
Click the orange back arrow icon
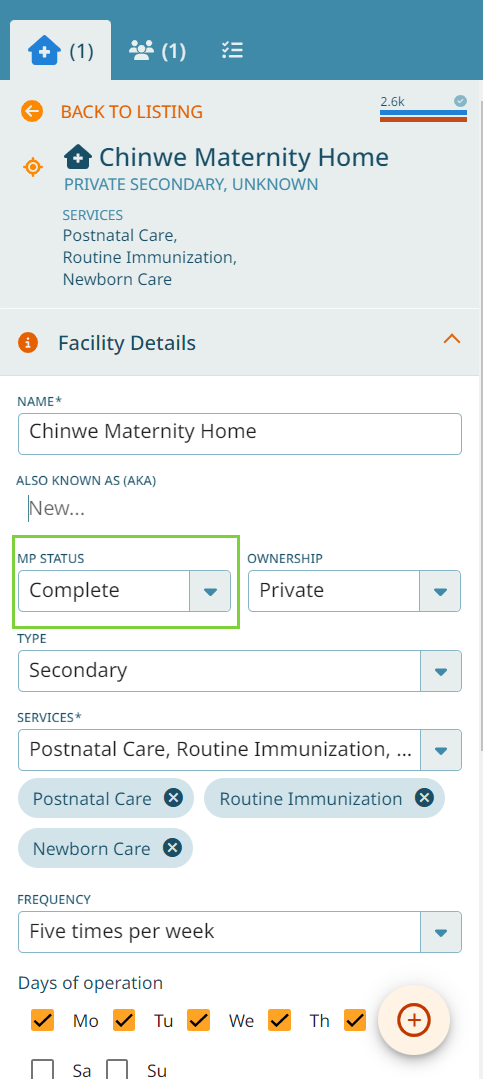32,111
